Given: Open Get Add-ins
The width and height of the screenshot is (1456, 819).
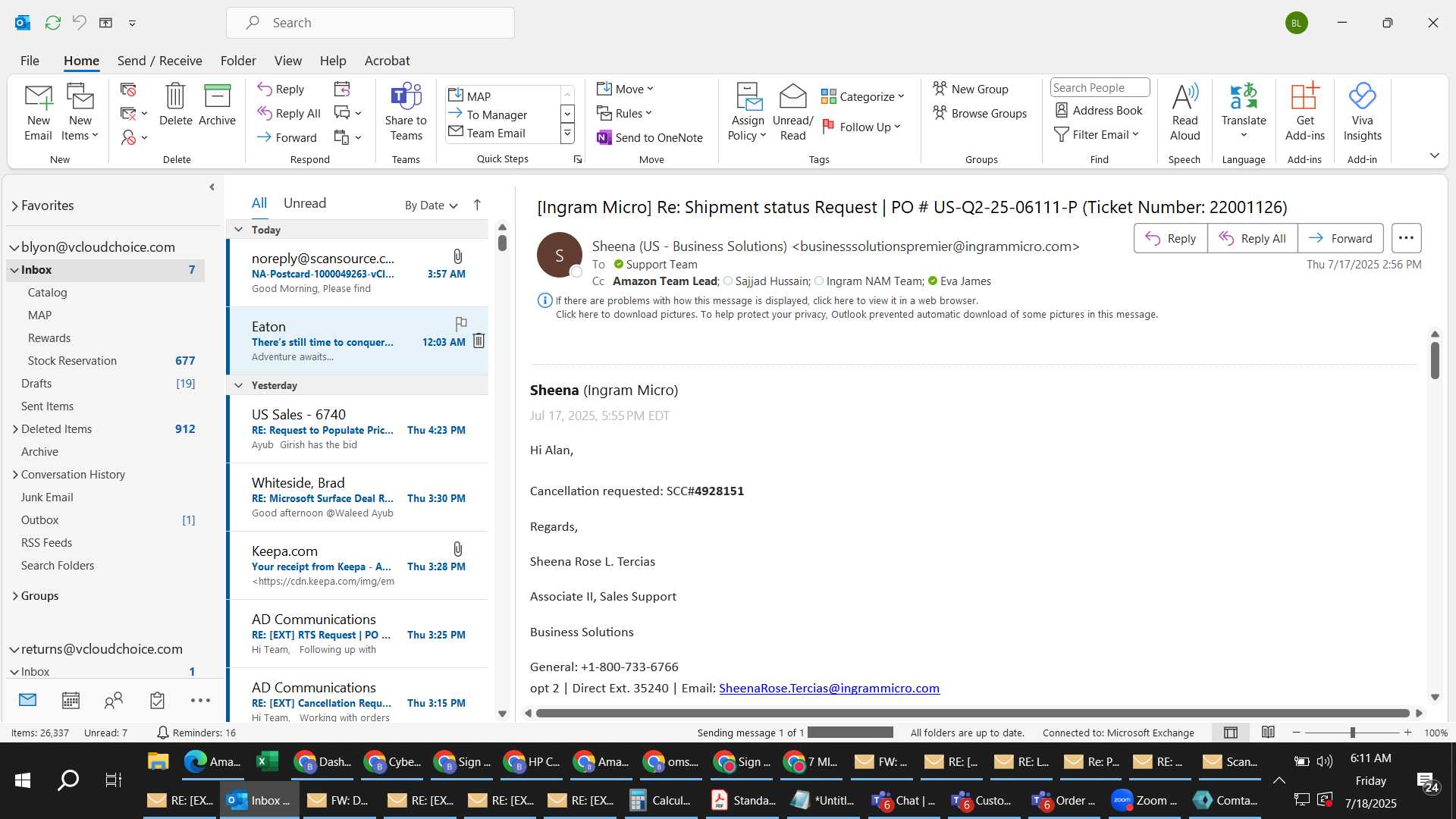Looking at the screenshot, I should coord(1304,112).
